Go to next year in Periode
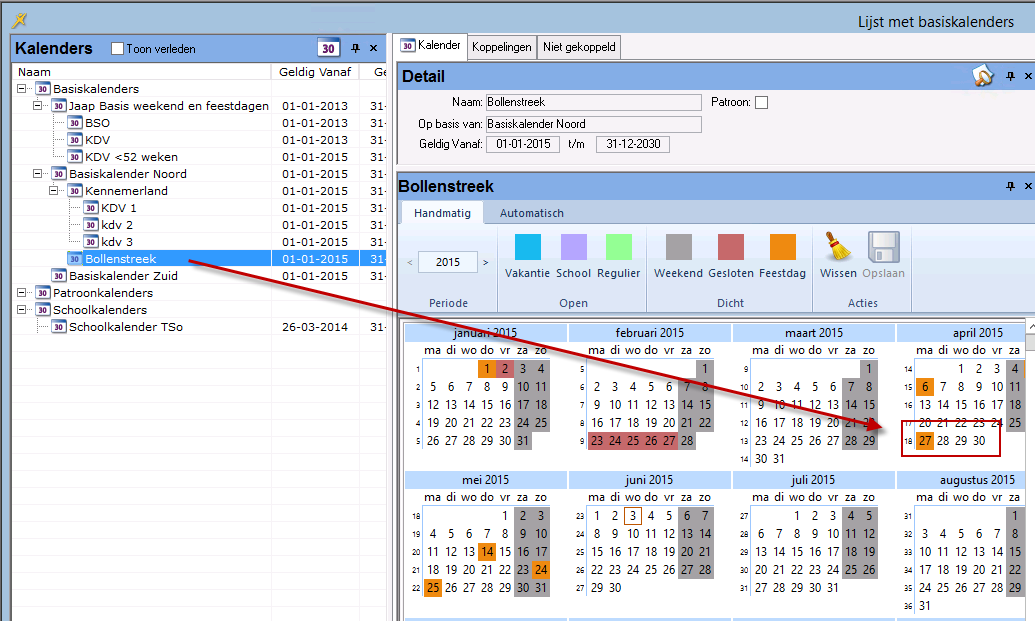 pos(486,262)
